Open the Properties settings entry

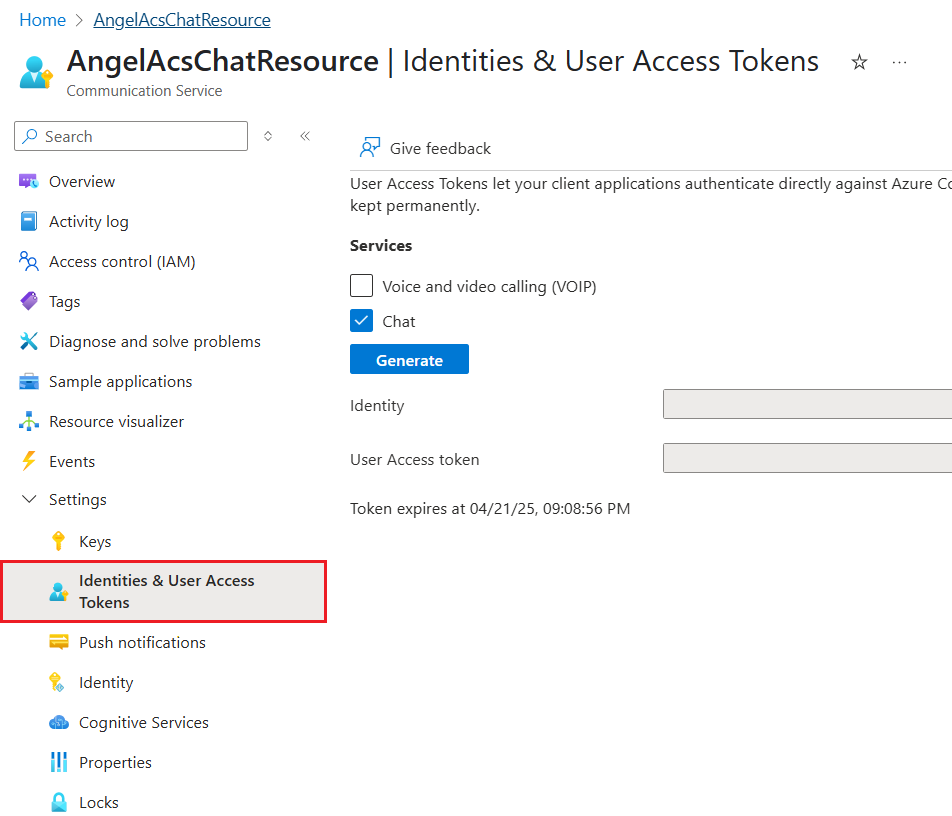point(60,762)
